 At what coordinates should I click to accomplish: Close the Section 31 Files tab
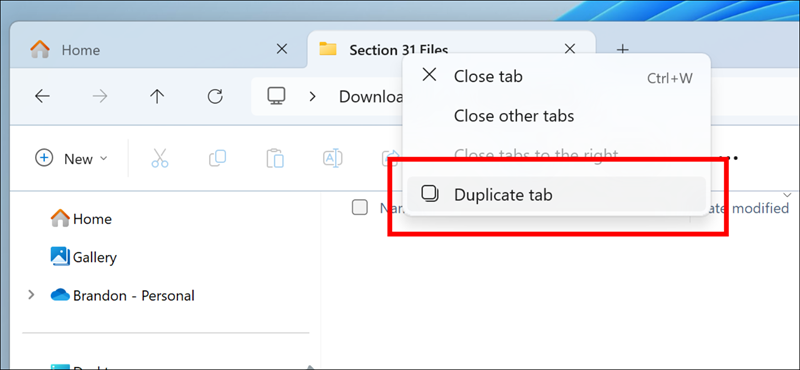570,49
